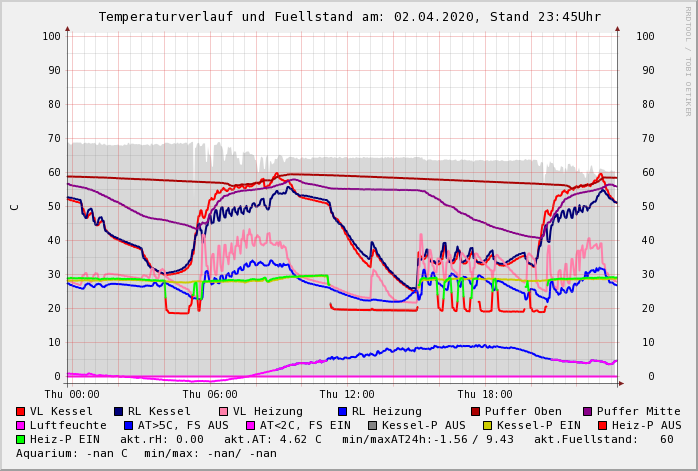
Task: Select the dark red Puffer Oben swatch
Action: tap(475, 411)
